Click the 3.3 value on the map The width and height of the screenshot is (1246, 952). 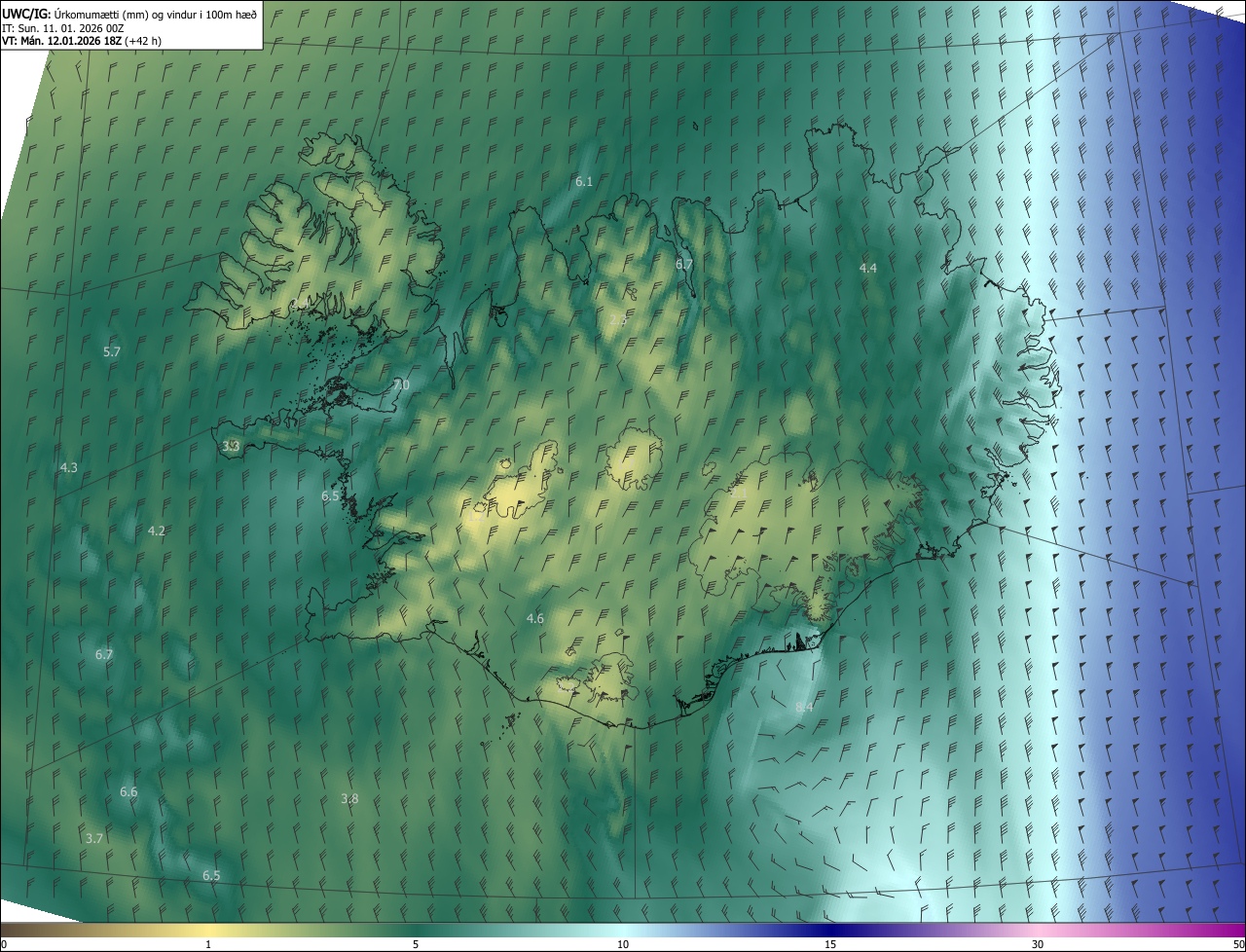[231, 446]
